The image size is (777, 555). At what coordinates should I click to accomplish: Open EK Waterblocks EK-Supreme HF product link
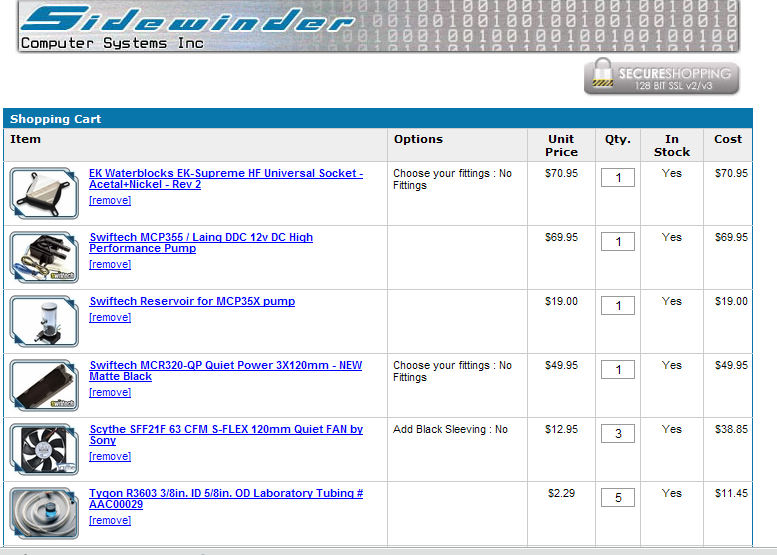[226, 179]
